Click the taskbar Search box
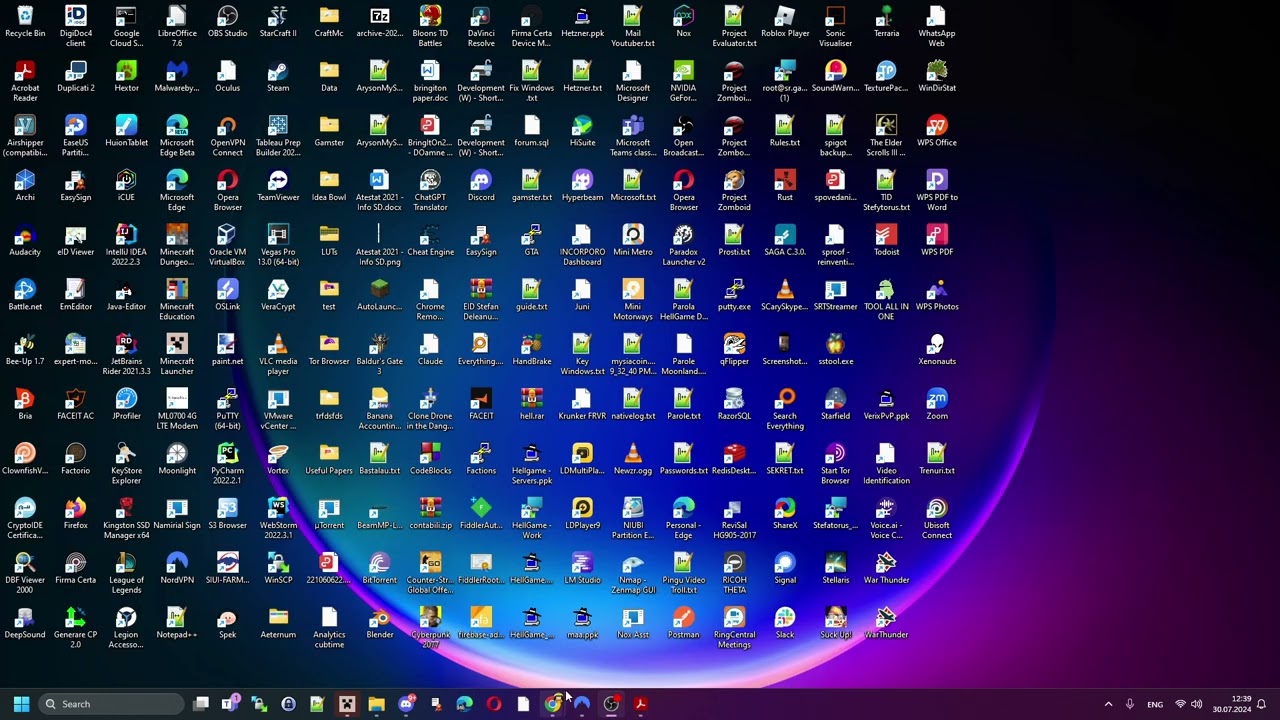1280x720 pixels. point(110,704)
